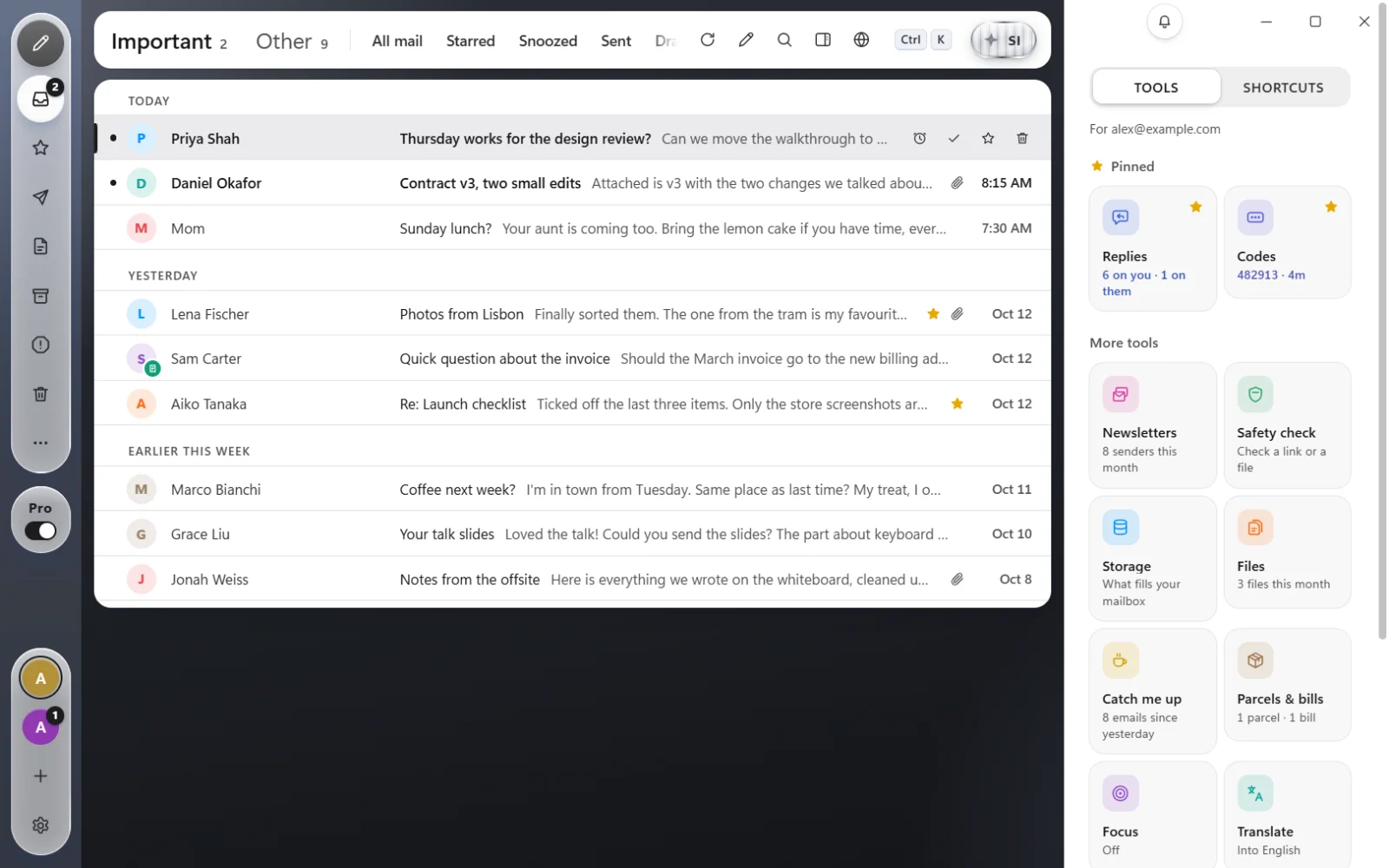Add an account with the plus icon

pos(40,776)
